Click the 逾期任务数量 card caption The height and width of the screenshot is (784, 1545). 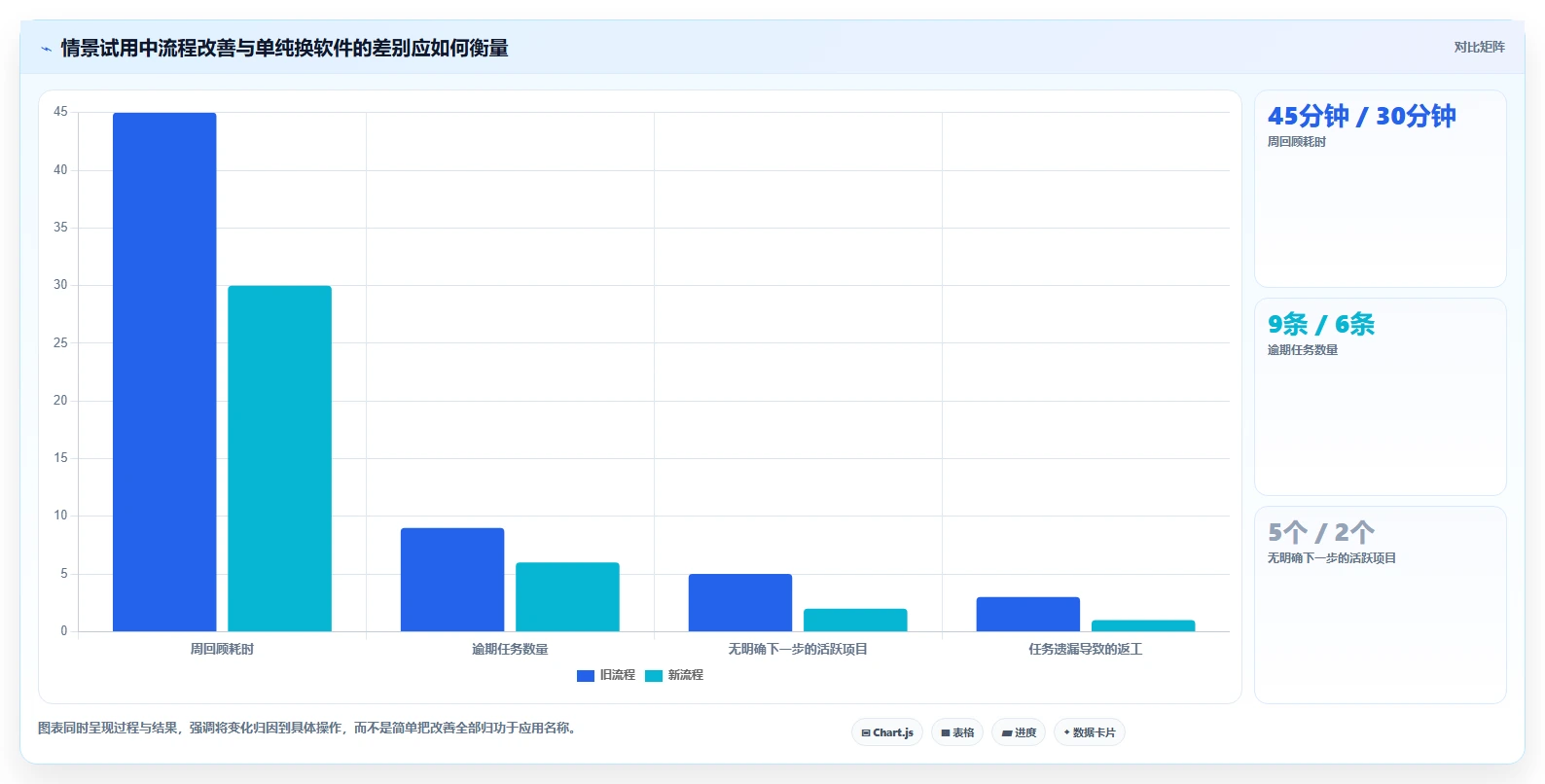pyautogui.click(x=1302, y=350)
